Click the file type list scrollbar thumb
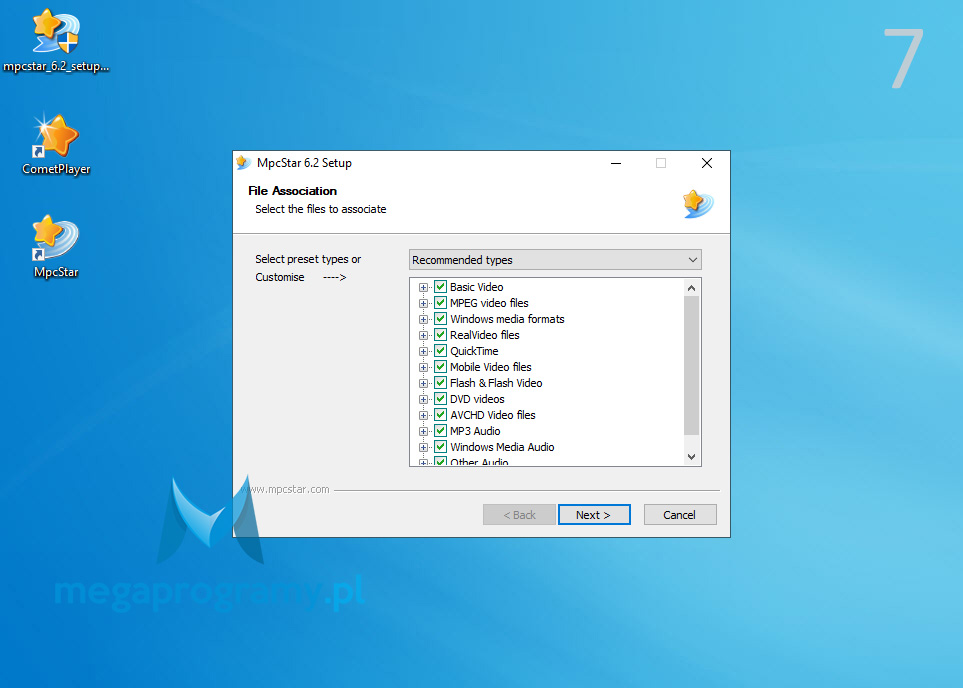This screenshot has width=963, height=688. coord(692,366)
